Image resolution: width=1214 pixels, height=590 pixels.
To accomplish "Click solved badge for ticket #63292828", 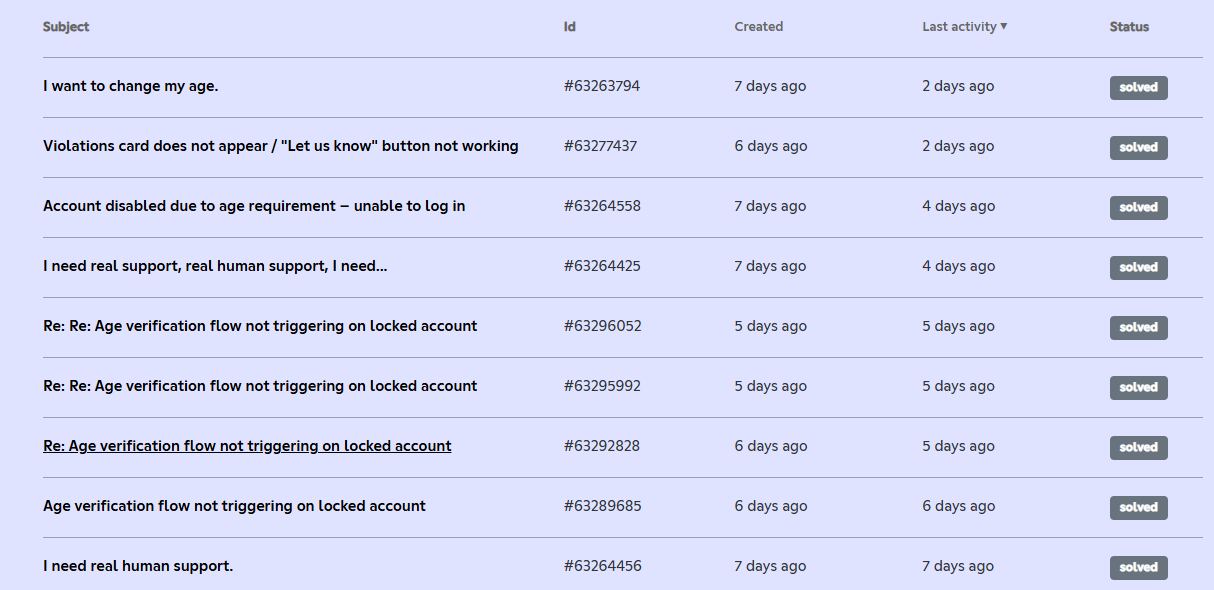I will pyautogui.click(x=1138, y=448).
